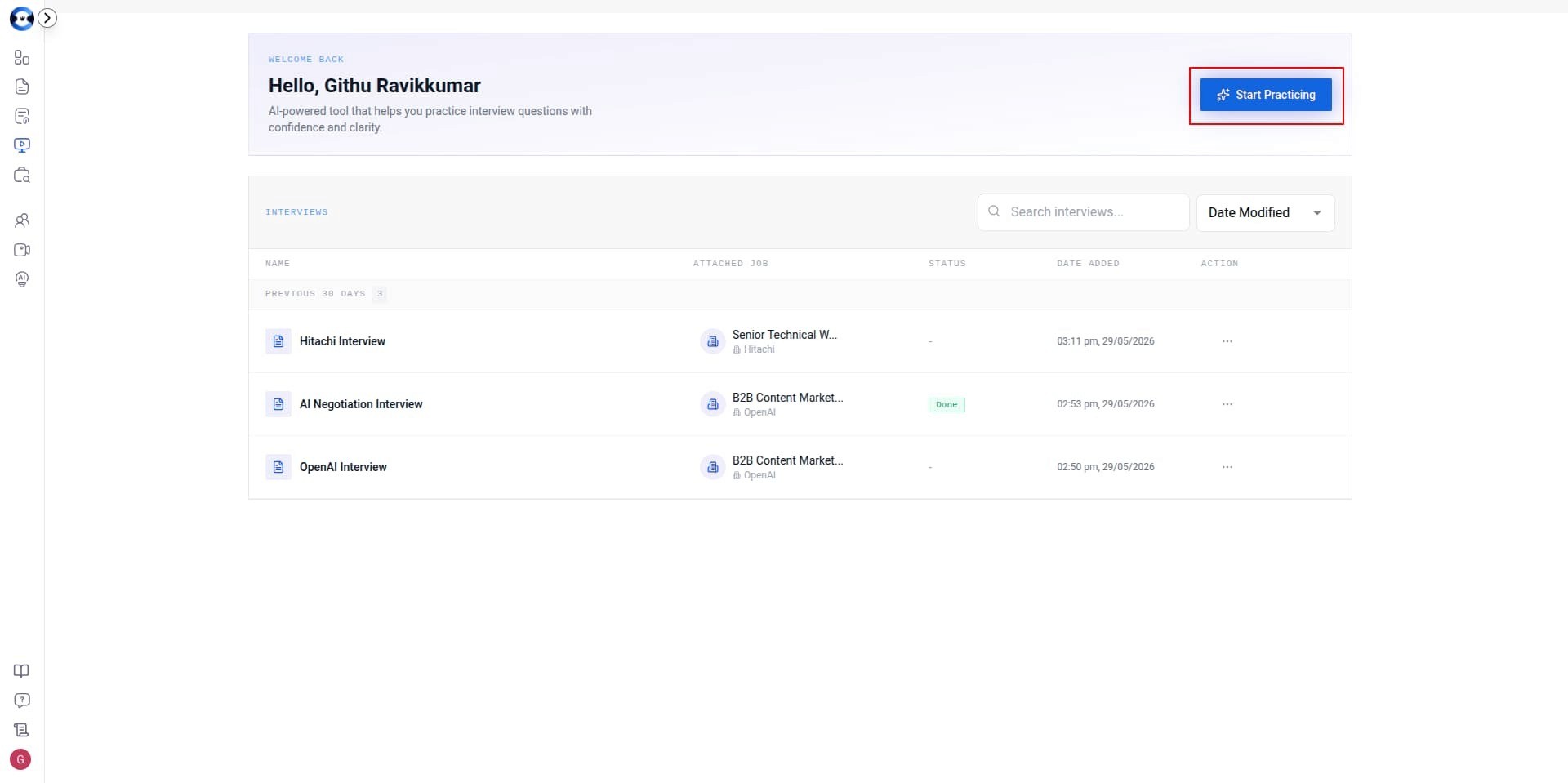Viewport: 1568px width, 783px height.
Task: Focus the Search interviews field
Action: pyautogui.click(x=1083, y=212)
